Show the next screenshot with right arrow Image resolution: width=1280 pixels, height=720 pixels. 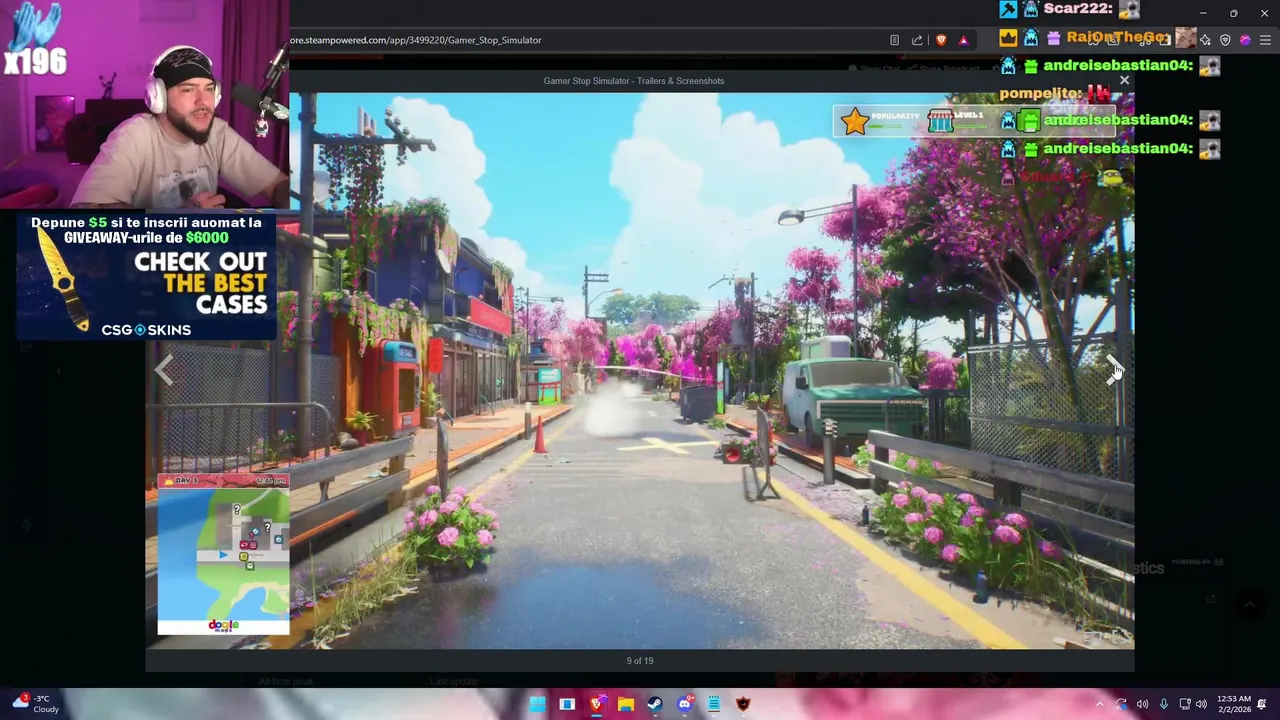pos(1114,370)
